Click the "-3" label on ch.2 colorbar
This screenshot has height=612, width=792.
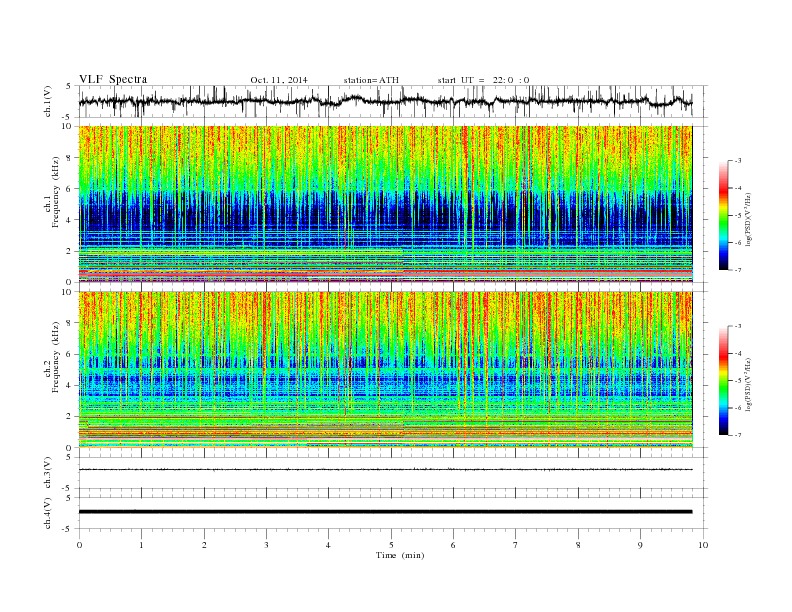click(x=738, y=326)
